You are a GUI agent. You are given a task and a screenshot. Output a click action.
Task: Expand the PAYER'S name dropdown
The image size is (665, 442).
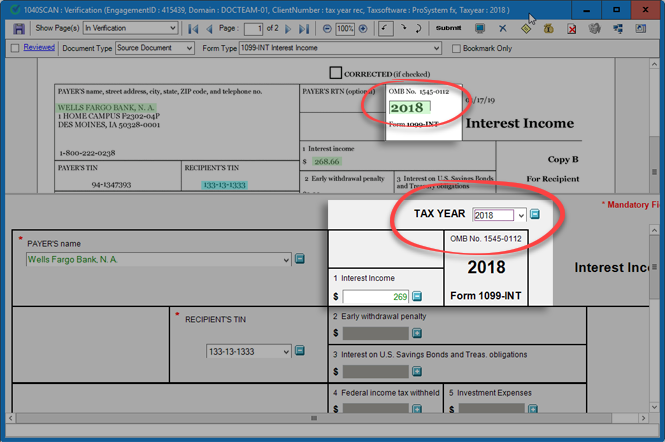pos(286,260)
